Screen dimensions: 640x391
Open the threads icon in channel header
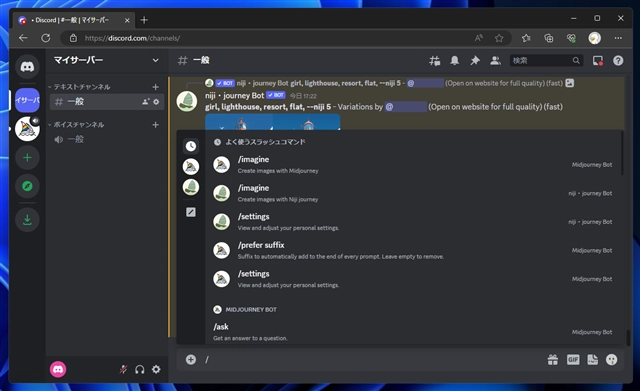(x=435, y=61)
